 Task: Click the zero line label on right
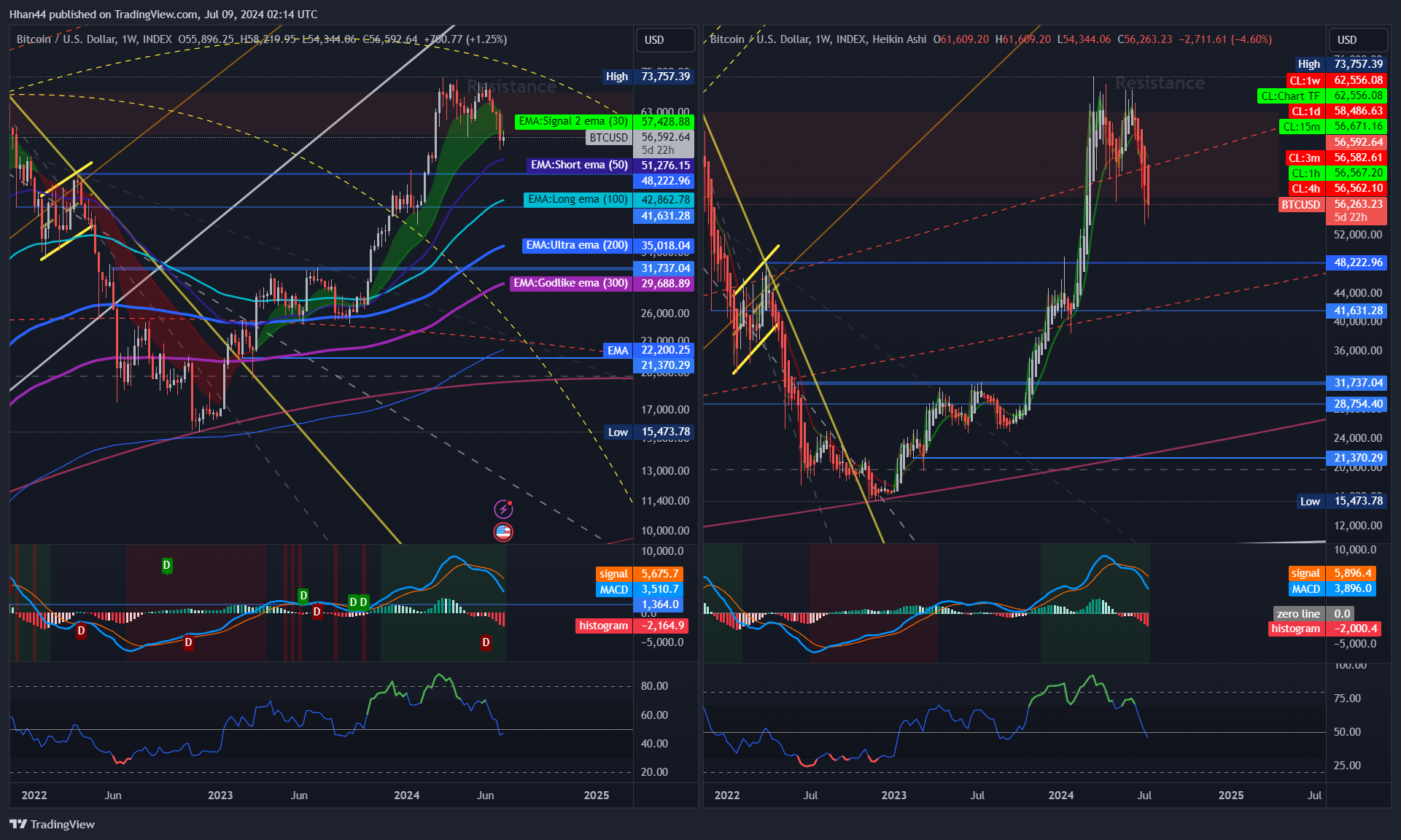click(1298, 614)
